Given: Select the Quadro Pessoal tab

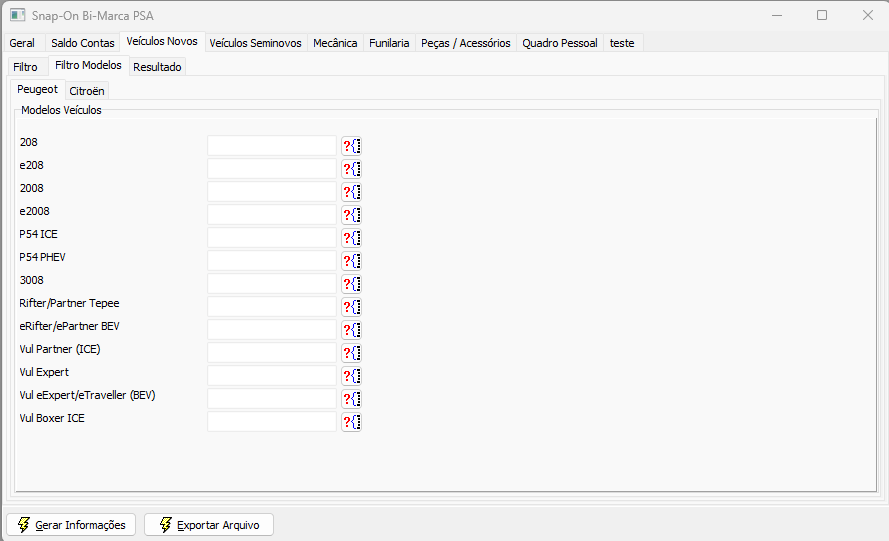Looking at the screenshot, I should tap(560, 43).
